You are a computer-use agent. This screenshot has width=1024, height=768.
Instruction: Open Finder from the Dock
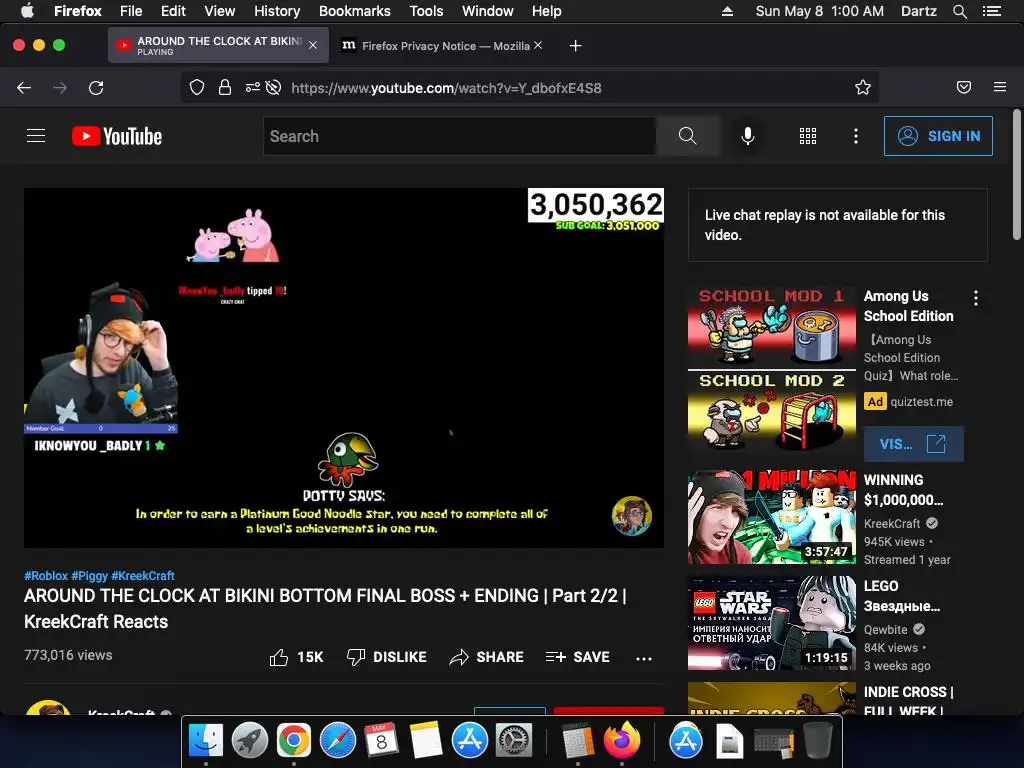206,740
